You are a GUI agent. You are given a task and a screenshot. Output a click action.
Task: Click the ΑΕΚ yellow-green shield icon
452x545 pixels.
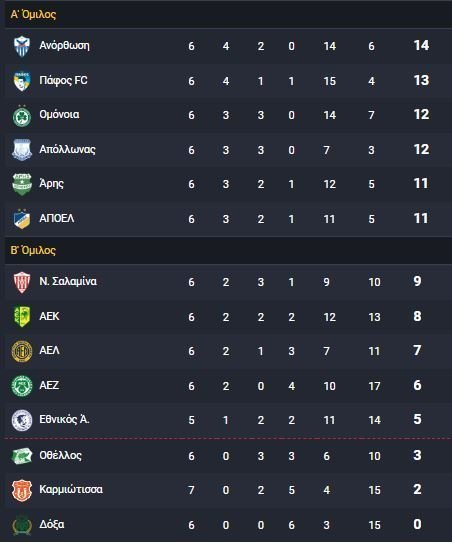click(22, 317)
